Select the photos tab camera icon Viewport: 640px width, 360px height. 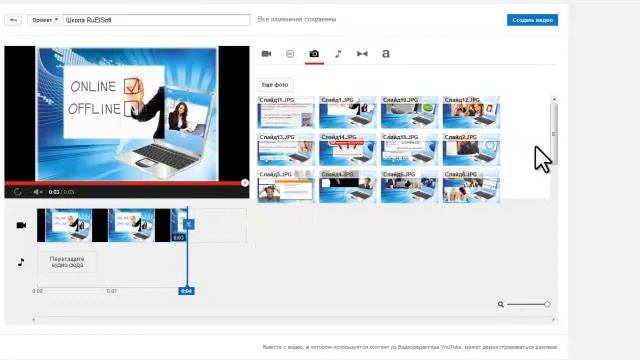(x=314, y=53)
